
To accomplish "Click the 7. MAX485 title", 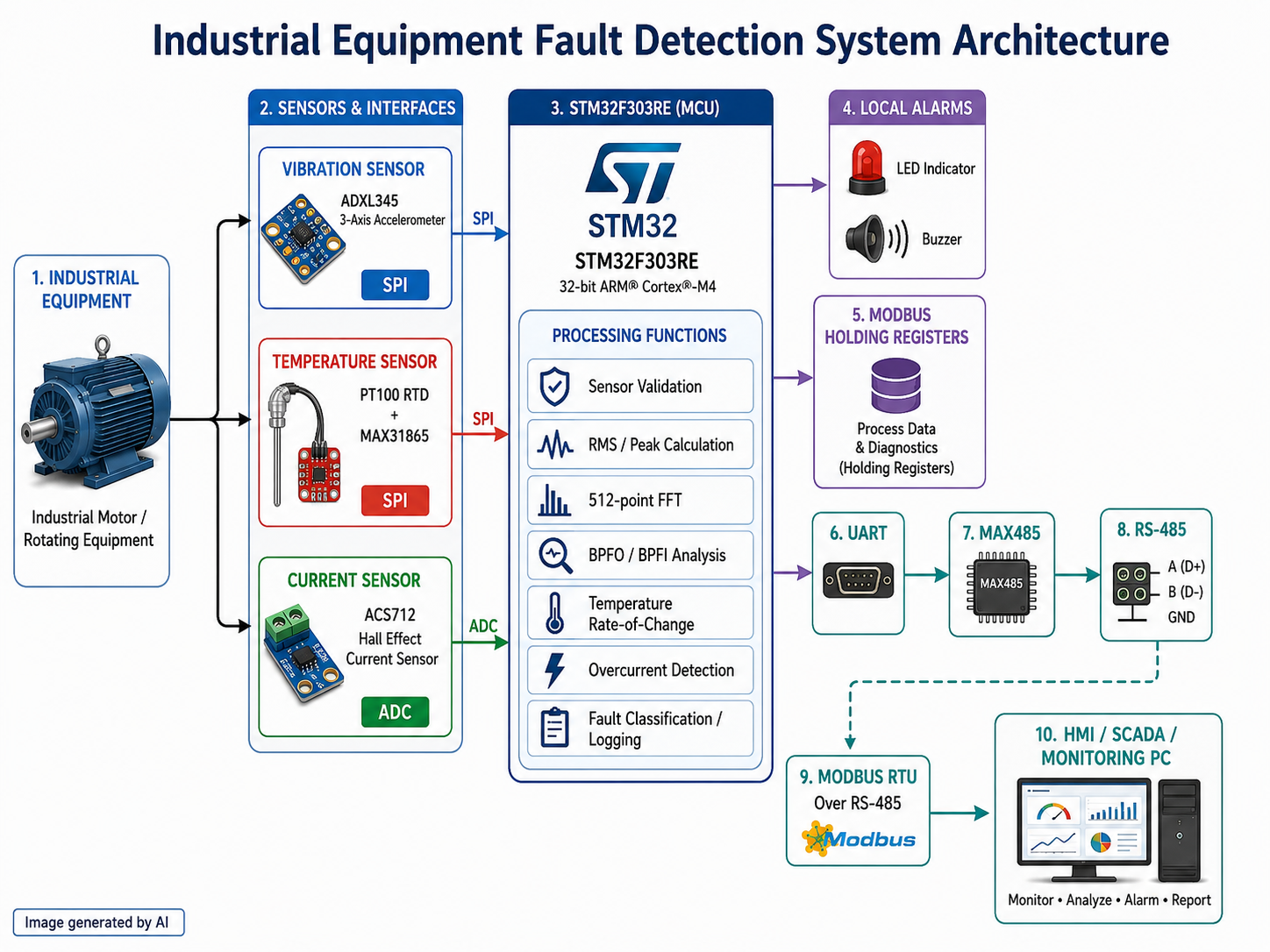I will coord(1001,533).
